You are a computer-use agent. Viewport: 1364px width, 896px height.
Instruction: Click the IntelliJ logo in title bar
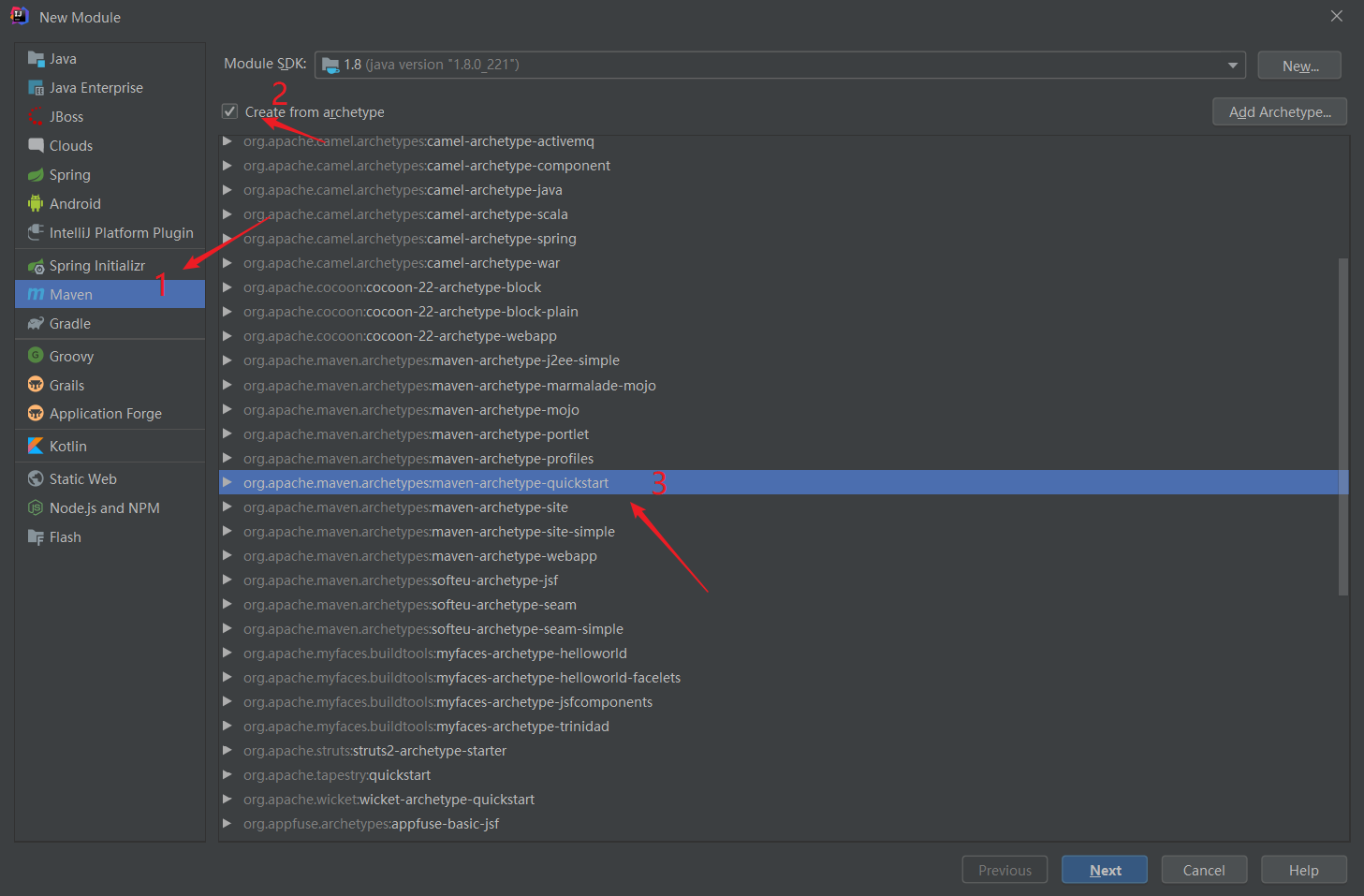click(x=19, y=16)
